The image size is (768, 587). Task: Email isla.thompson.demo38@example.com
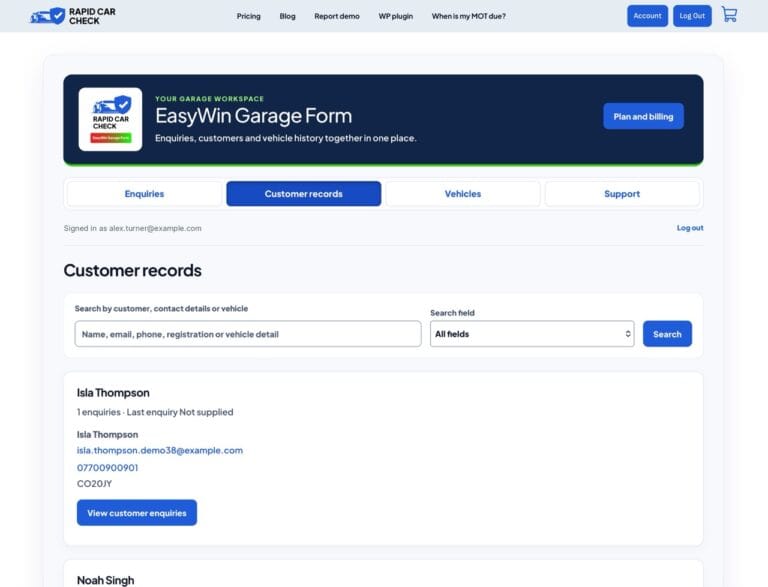(160, 450)
